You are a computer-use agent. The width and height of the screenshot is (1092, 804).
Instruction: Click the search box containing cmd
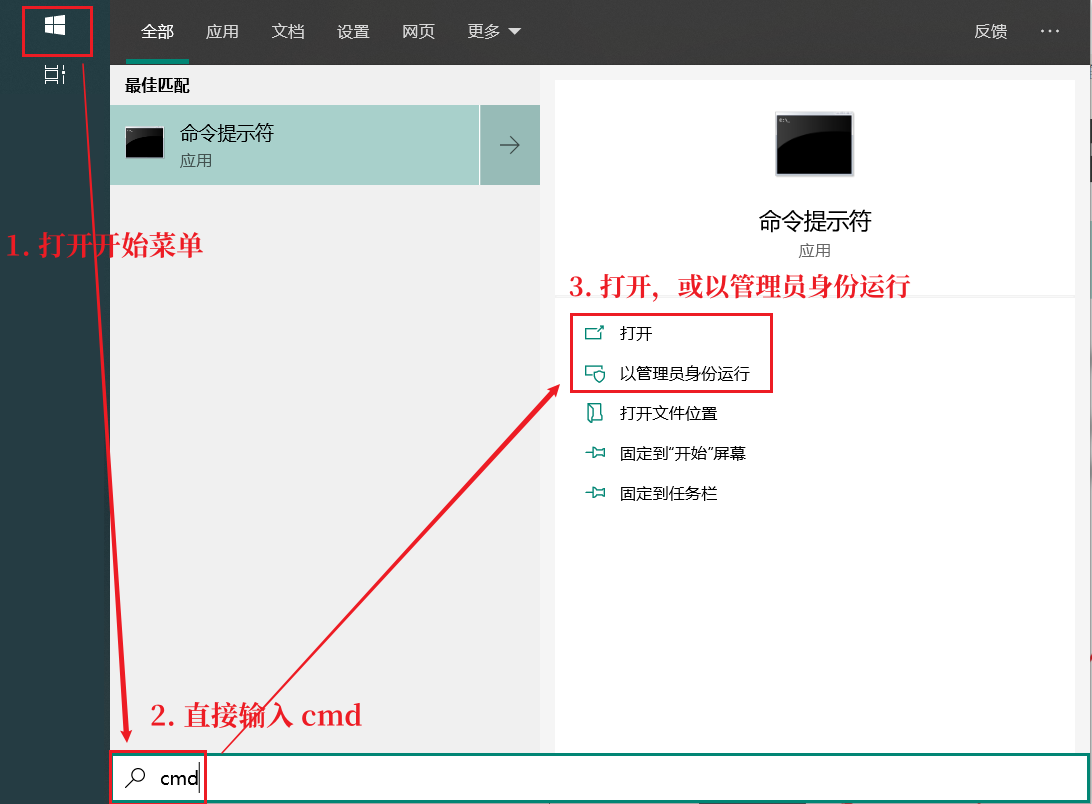pos(600,778)
